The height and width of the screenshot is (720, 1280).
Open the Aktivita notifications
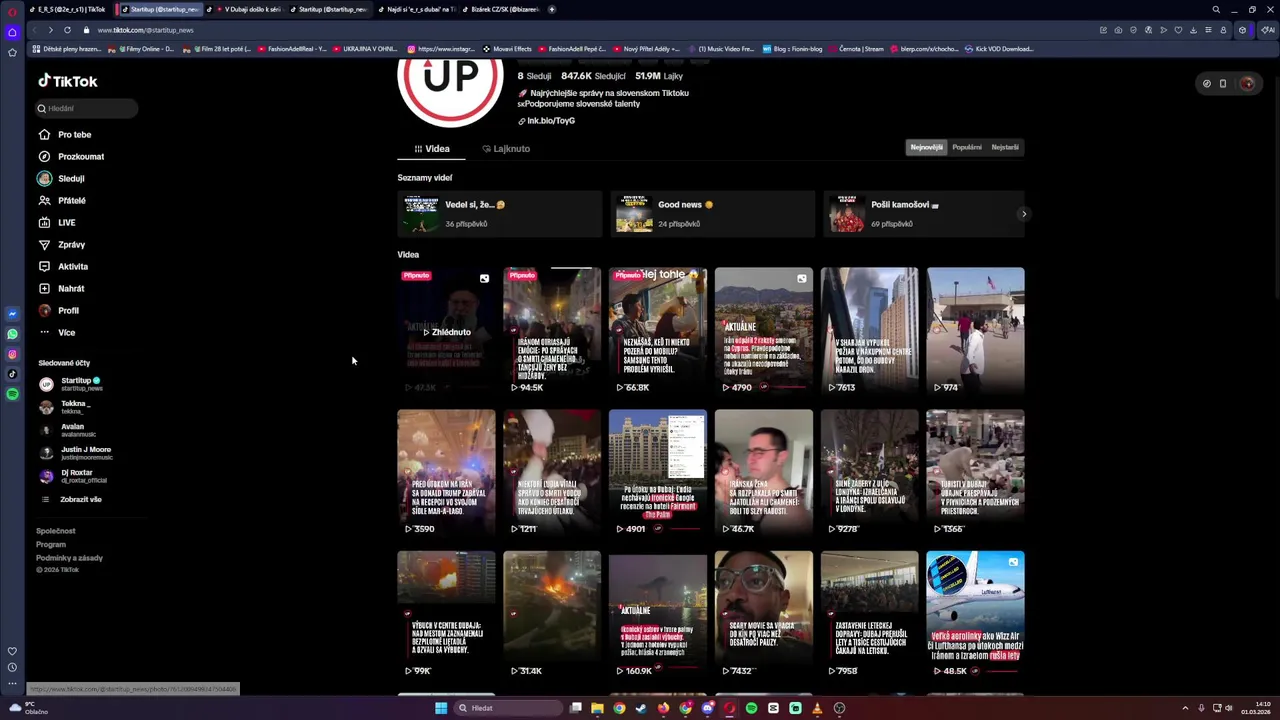coord(63,266)
